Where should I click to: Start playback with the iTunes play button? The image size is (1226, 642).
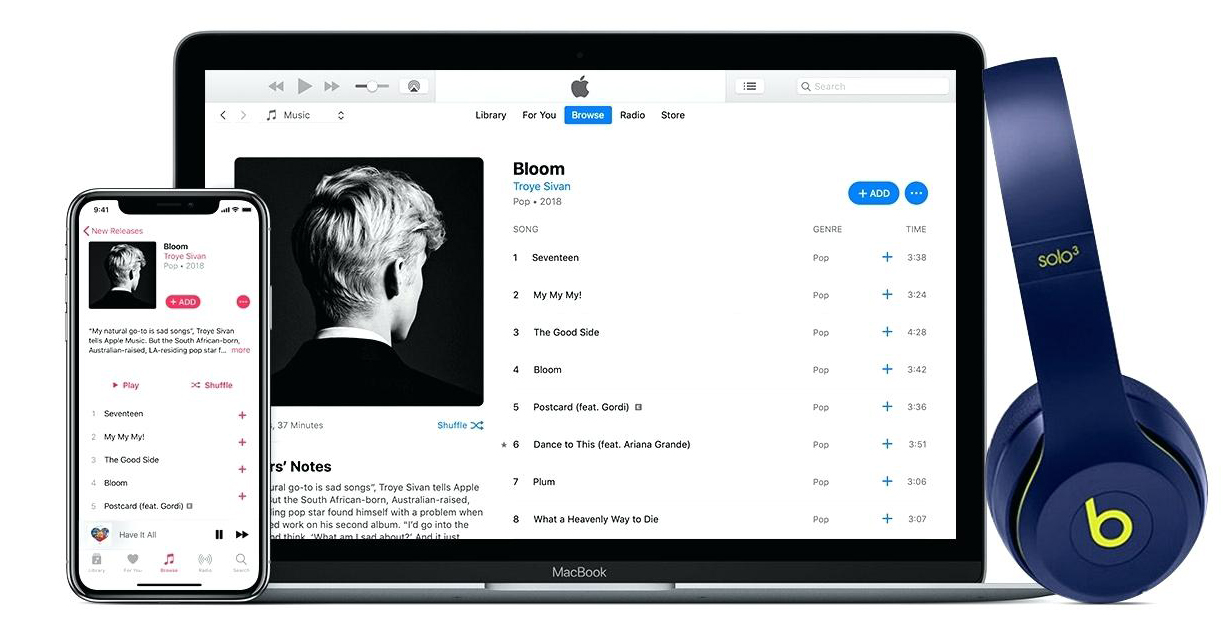305,87
